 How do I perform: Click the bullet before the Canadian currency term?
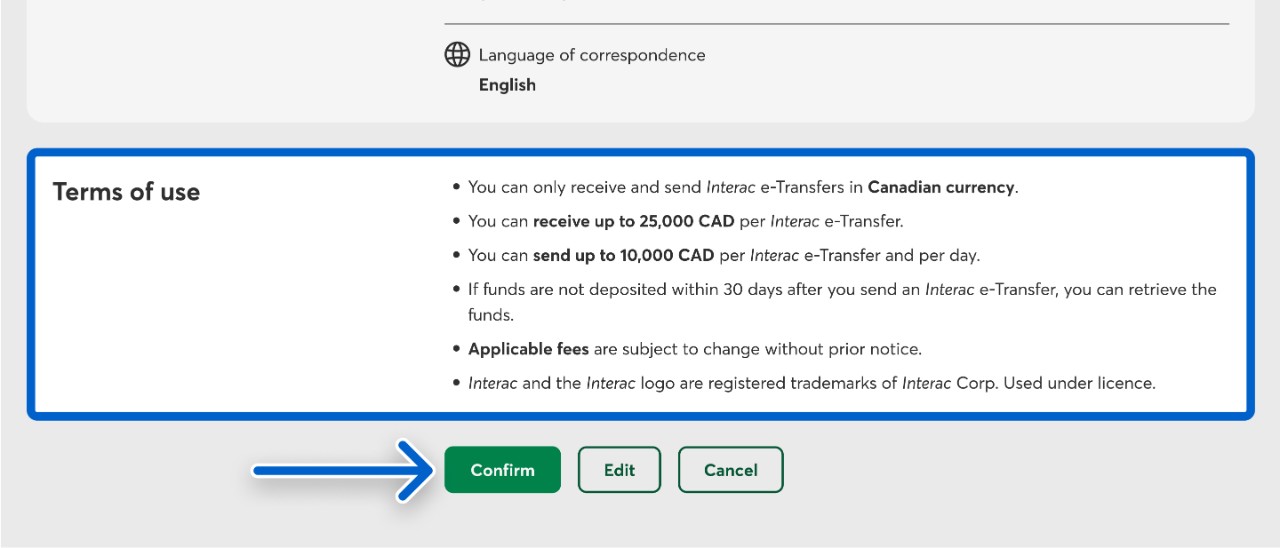[x=457, y=187]
